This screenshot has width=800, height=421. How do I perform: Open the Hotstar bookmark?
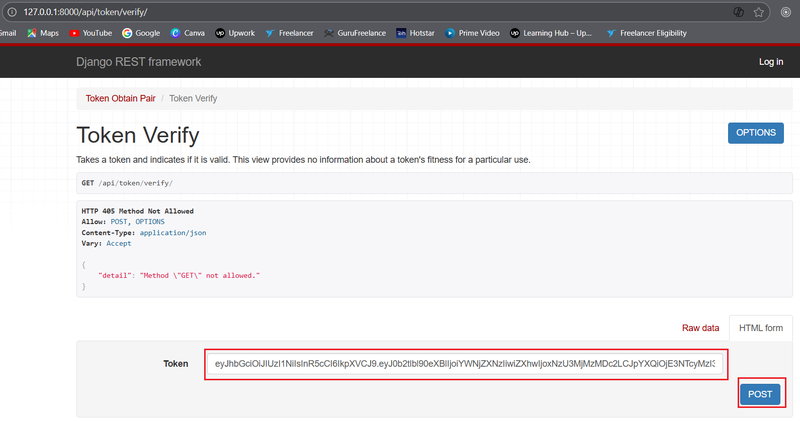point(415,33)
